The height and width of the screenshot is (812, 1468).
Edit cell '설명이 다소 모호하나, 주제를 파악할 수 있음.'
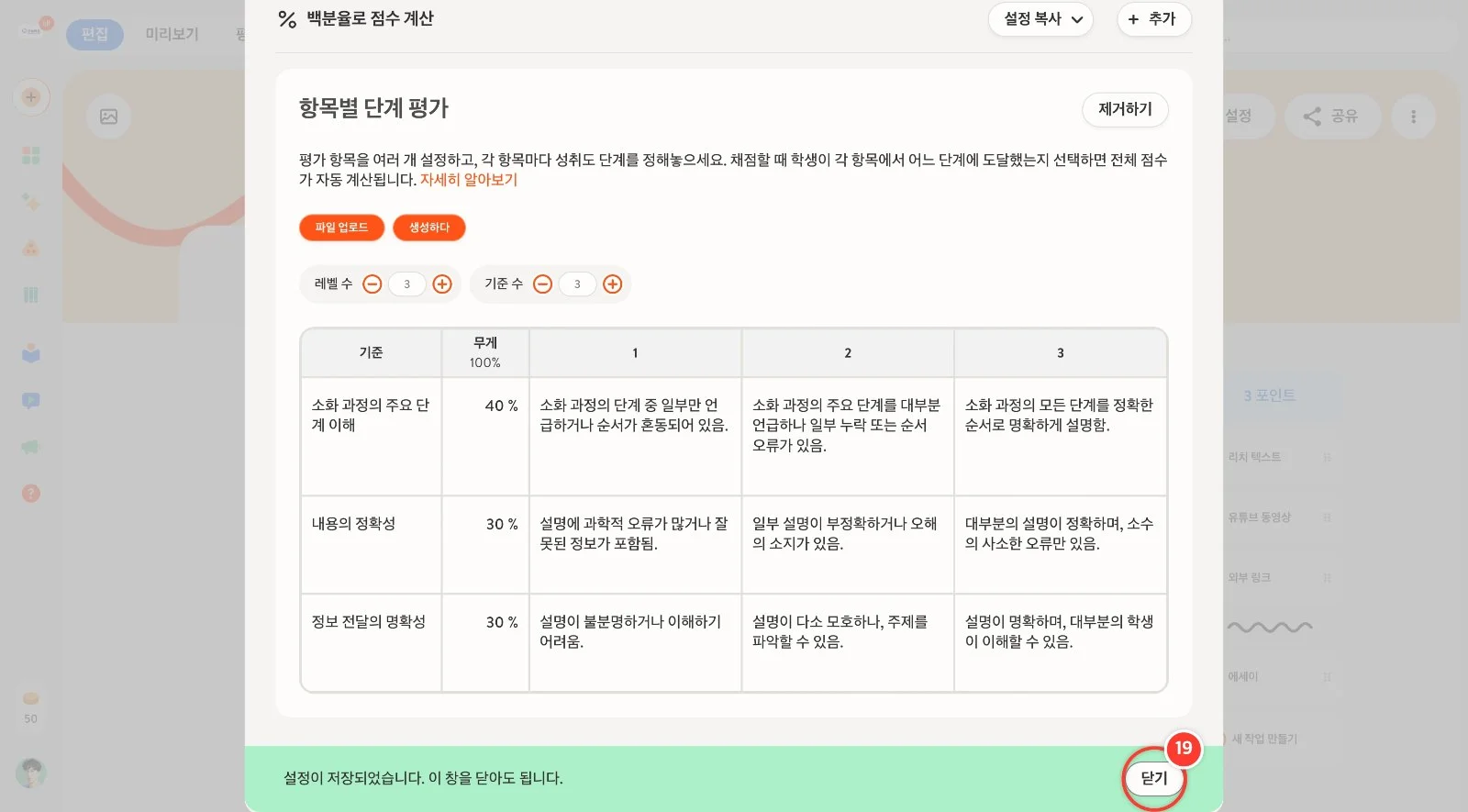tap(848, 643)
